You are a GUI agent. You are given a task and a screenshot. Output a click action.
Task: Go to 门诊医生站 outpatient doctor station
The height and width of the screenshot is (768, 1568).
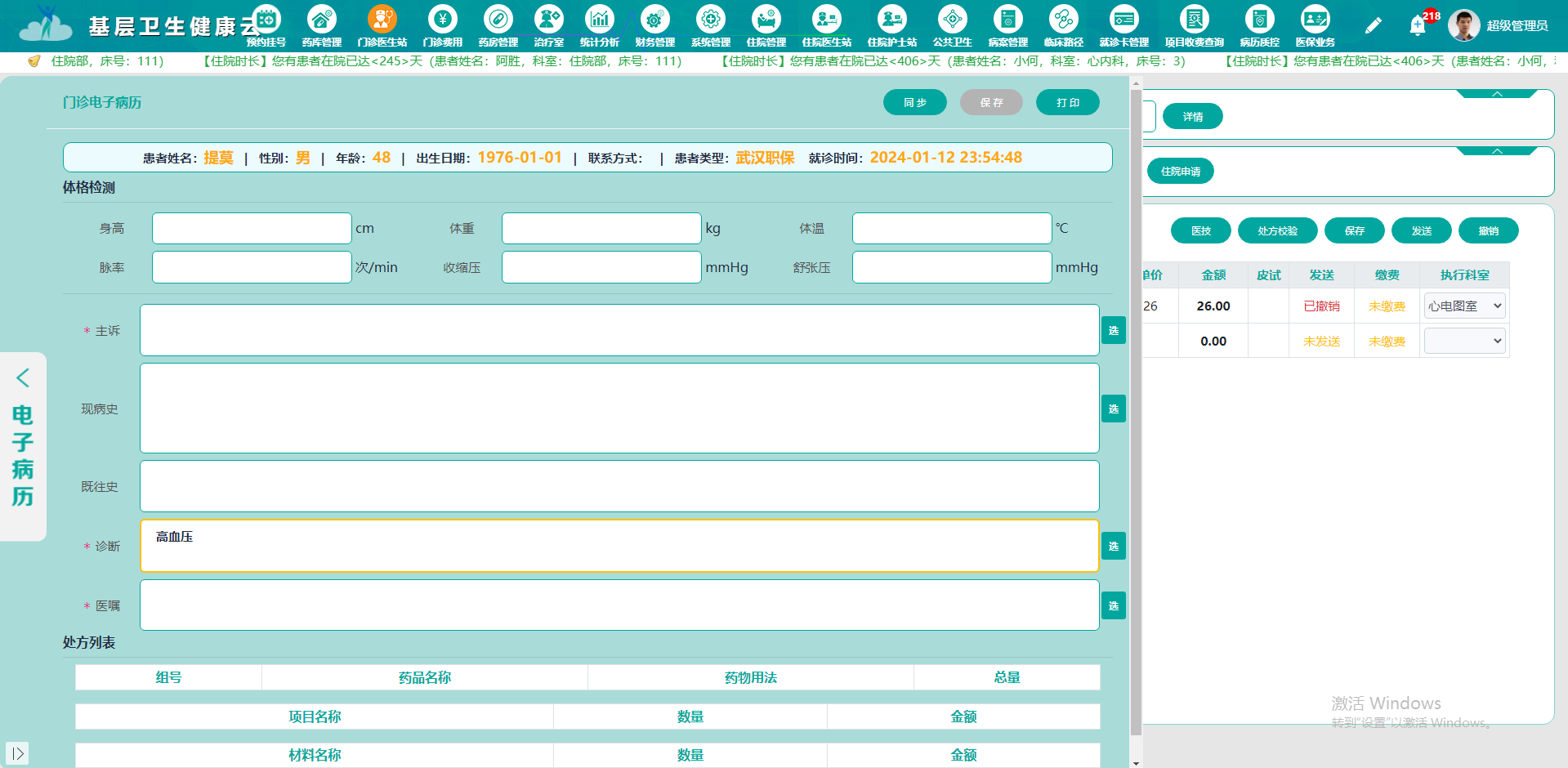(382, 26)
